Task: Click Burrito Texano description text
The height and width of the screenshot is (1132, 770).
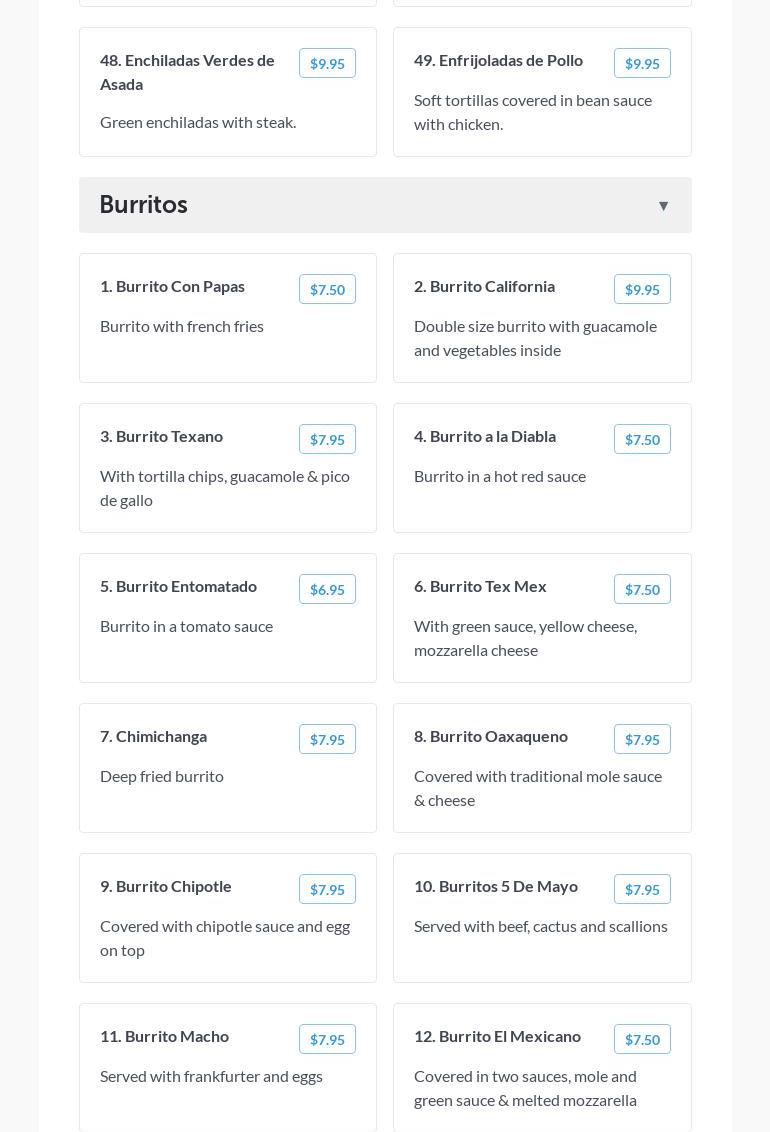Action: 225,488
